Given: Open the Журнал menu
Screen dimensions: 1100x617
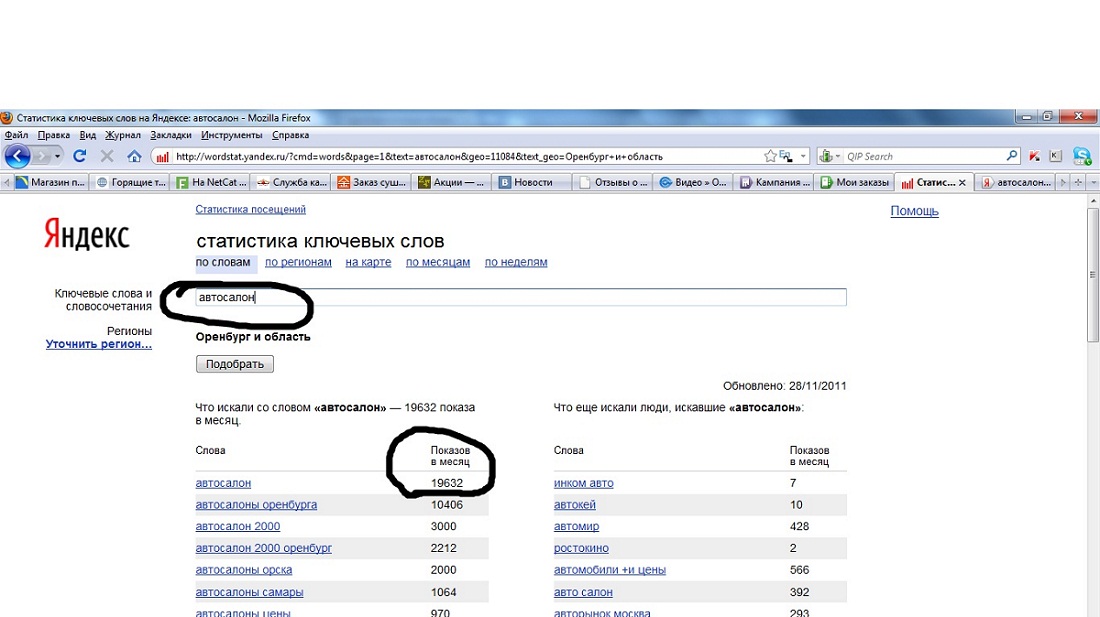Looking at the screenshot, I should 123,135.
